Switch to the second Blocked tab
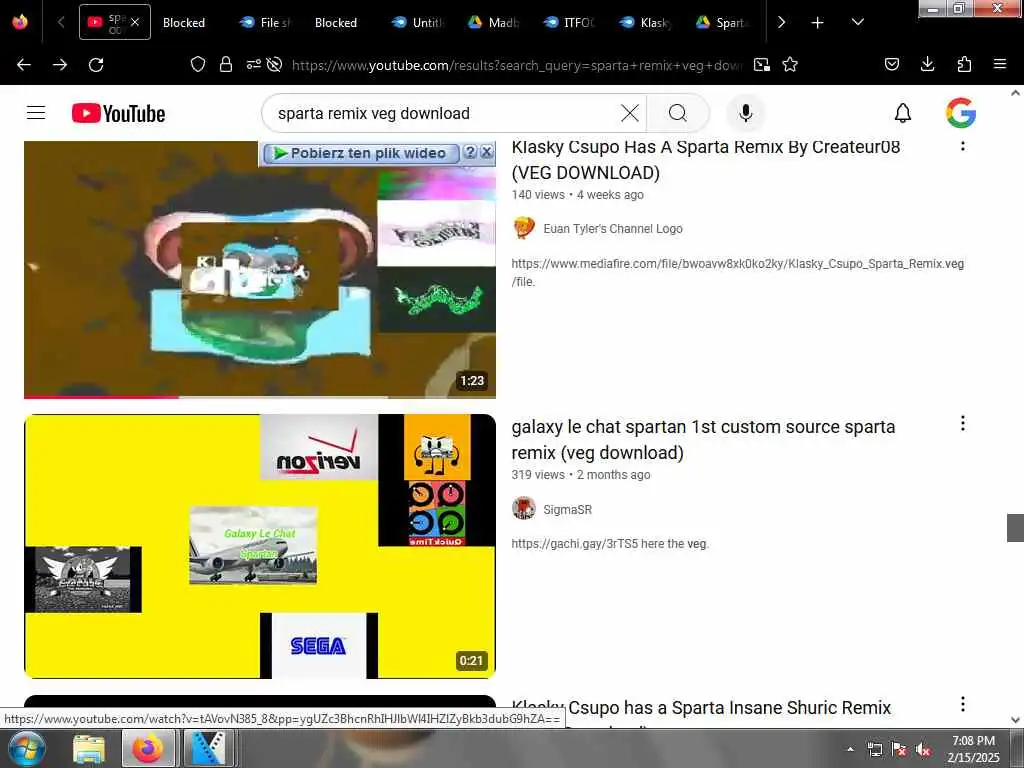 pyautogui.click(x=336, y=23)
